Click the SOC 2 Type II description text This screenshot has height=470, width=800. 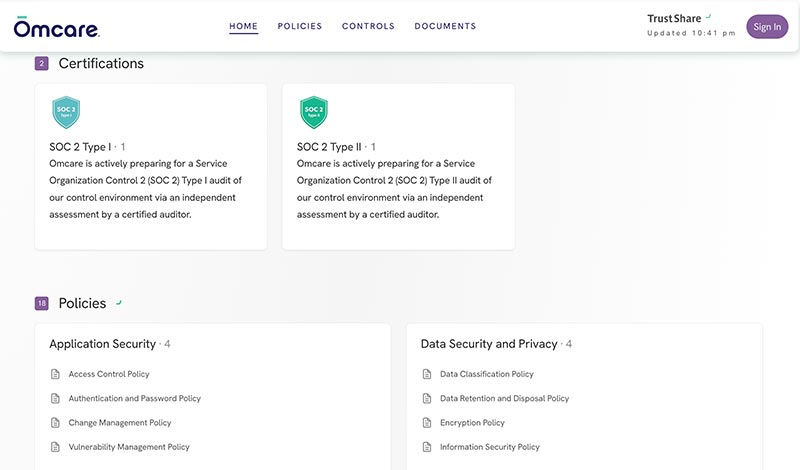coord(394,189)
